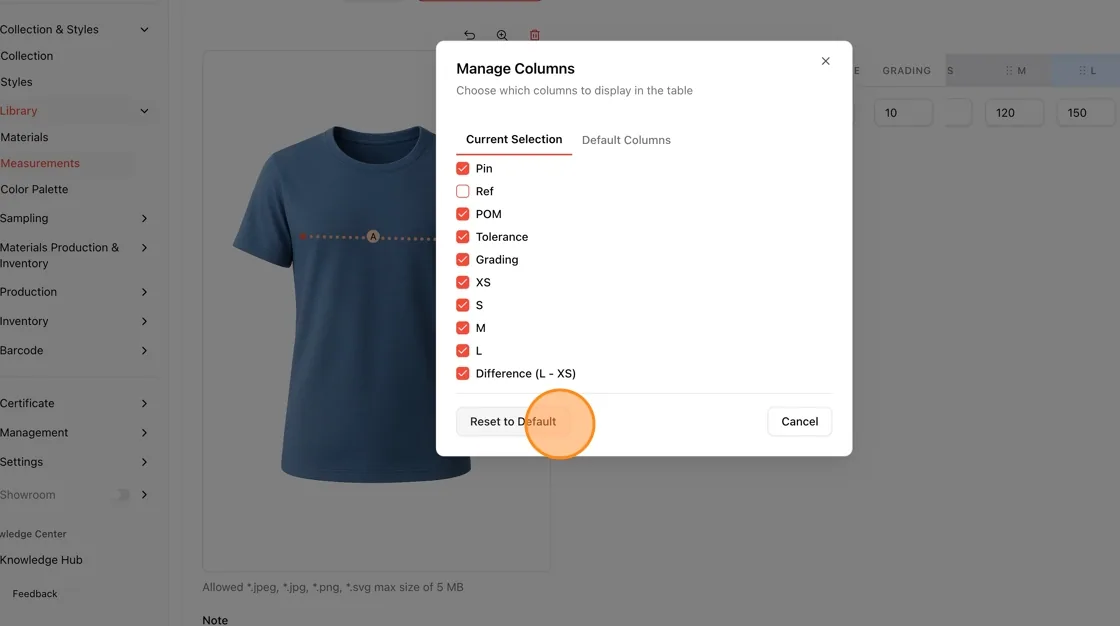Uncheck the POM column checkbox
Image resolution: width=1120 pixels, height=626 pixels.
click(x=463, y=214)
